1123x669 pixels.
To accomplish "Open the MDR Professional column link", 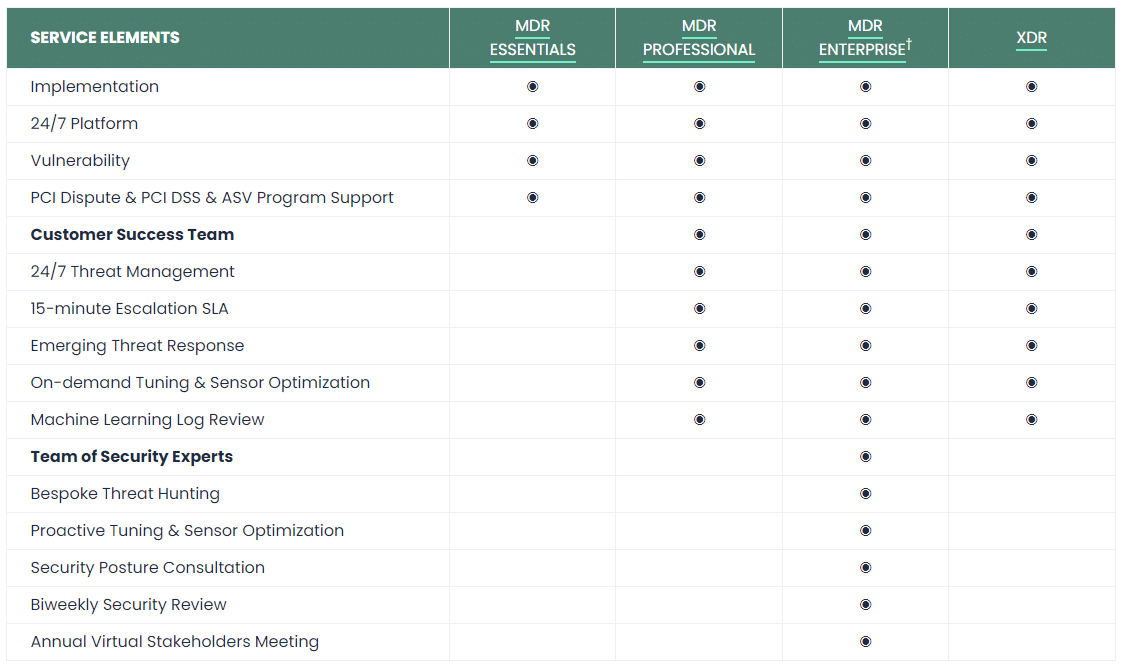I will pyautogui.click(x=698, y=38).
